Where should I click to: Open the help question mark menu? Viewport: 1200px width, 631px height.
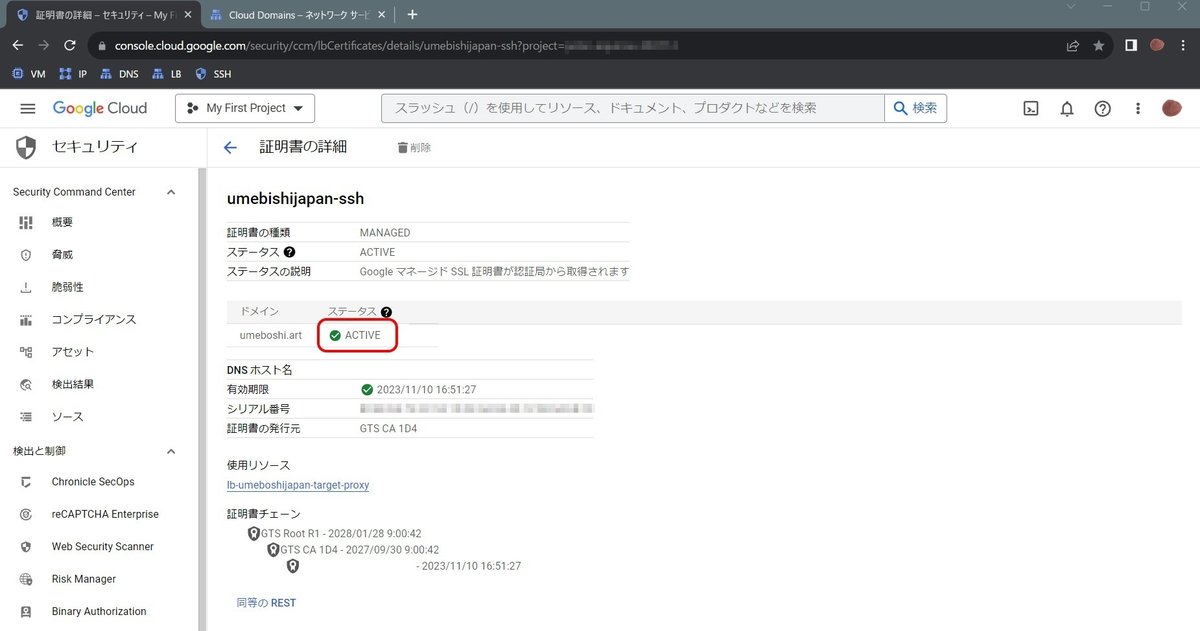click(x=1102, y=109)
